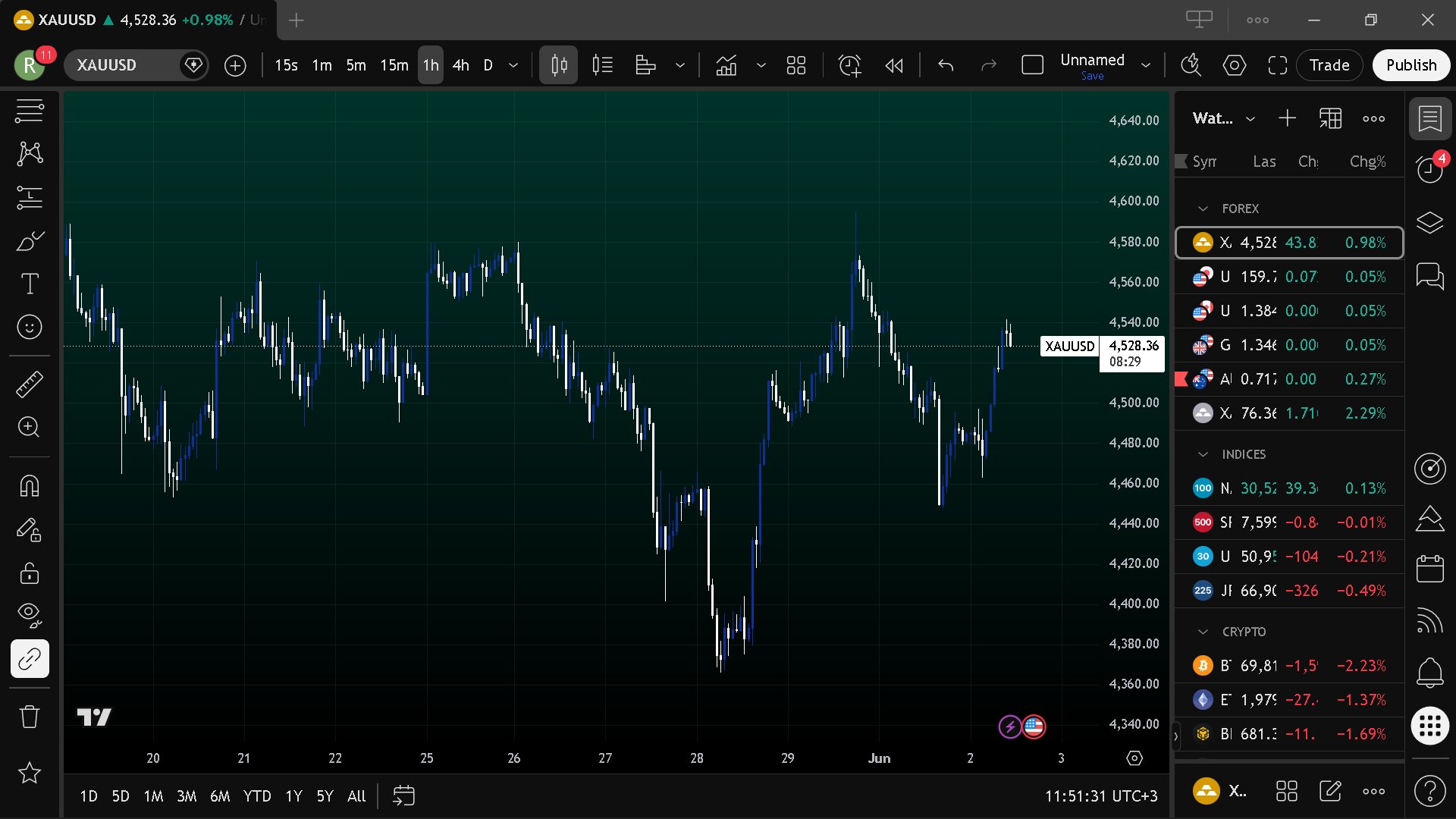Open the Chats panel
Image resolution: width=1456 pixels, height=819 pixels.
point(1430,275)
